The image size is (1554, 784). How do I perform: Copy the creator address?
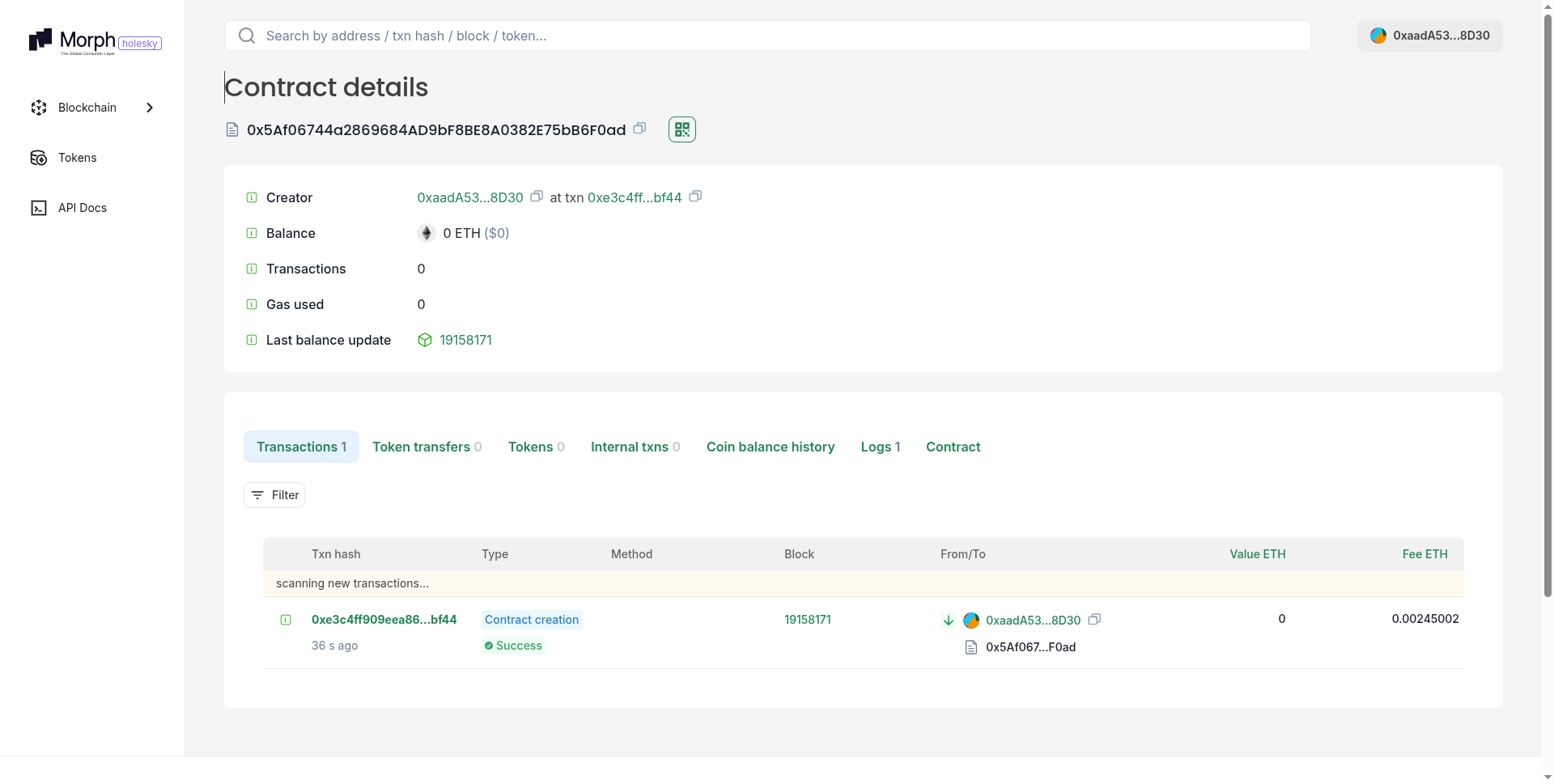click(537, 197)
